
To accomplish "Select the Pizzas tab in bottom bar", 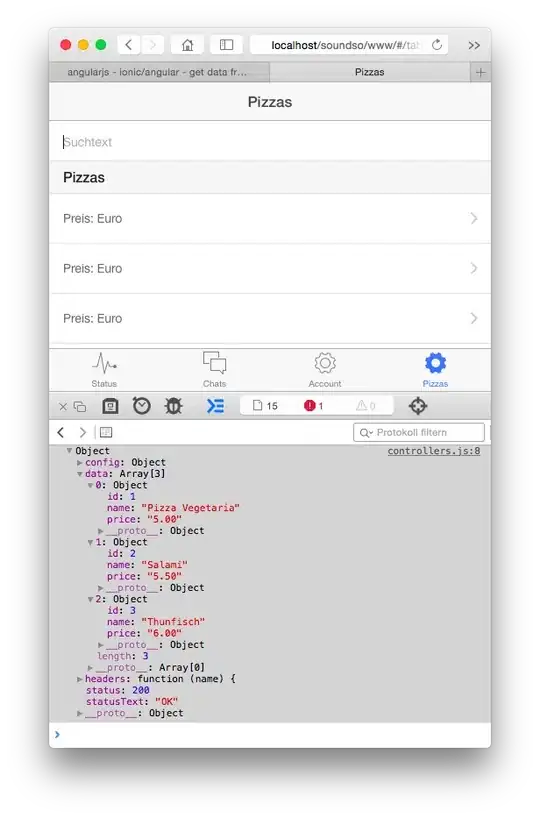I will click(435, 370).
